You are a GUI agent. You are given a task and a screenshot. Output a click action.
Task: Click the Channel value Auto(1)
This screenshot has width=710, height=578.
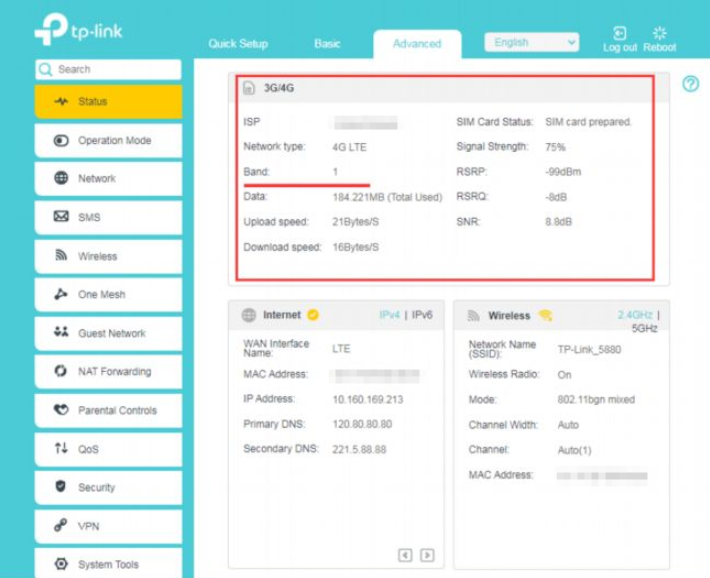(574, 450)
